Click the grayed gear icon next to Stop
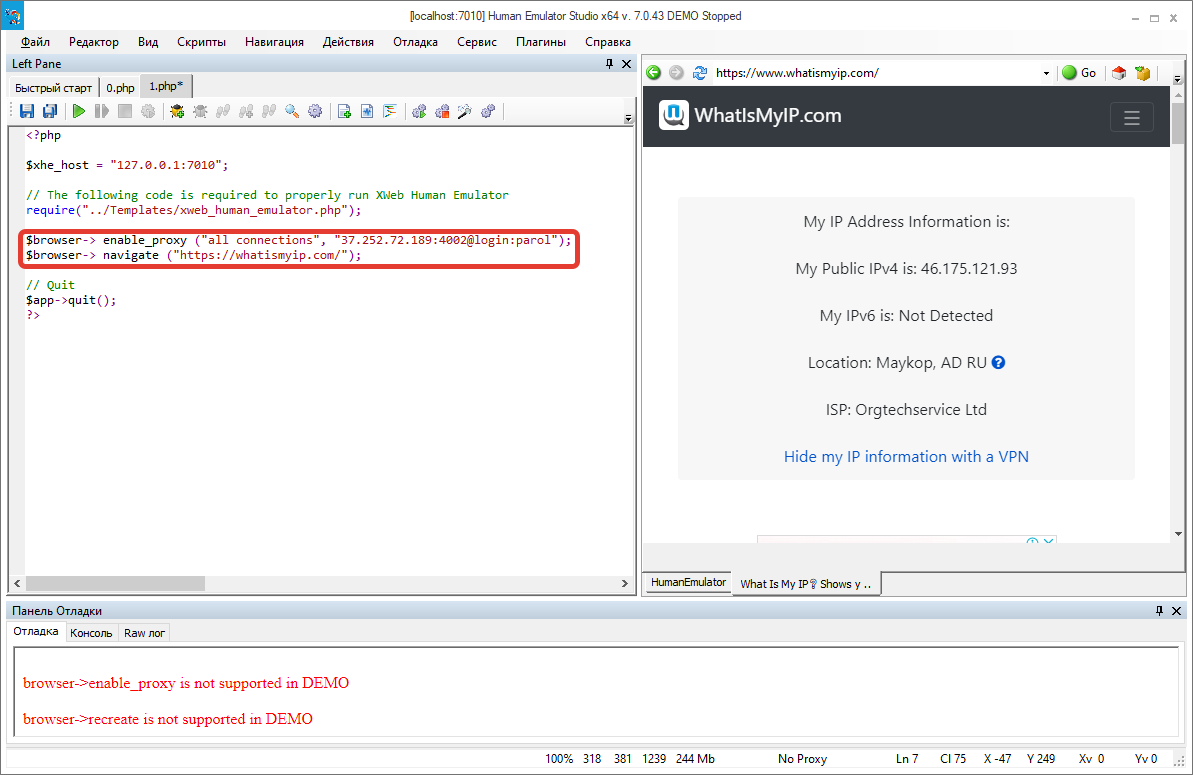Viewport: 1193px width, 775px height. [x=148, y=111]
